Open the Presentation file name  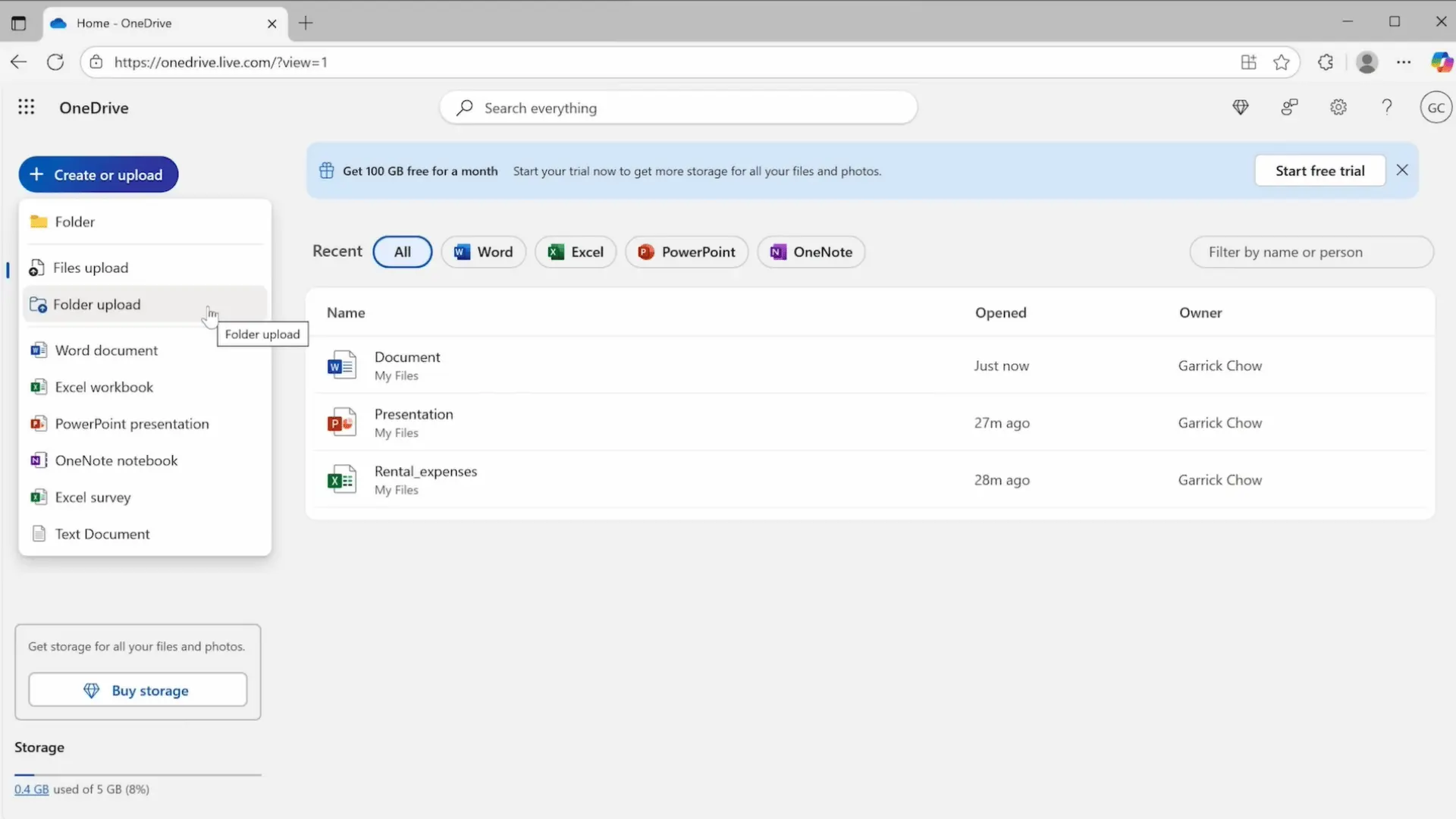point(413,414)
